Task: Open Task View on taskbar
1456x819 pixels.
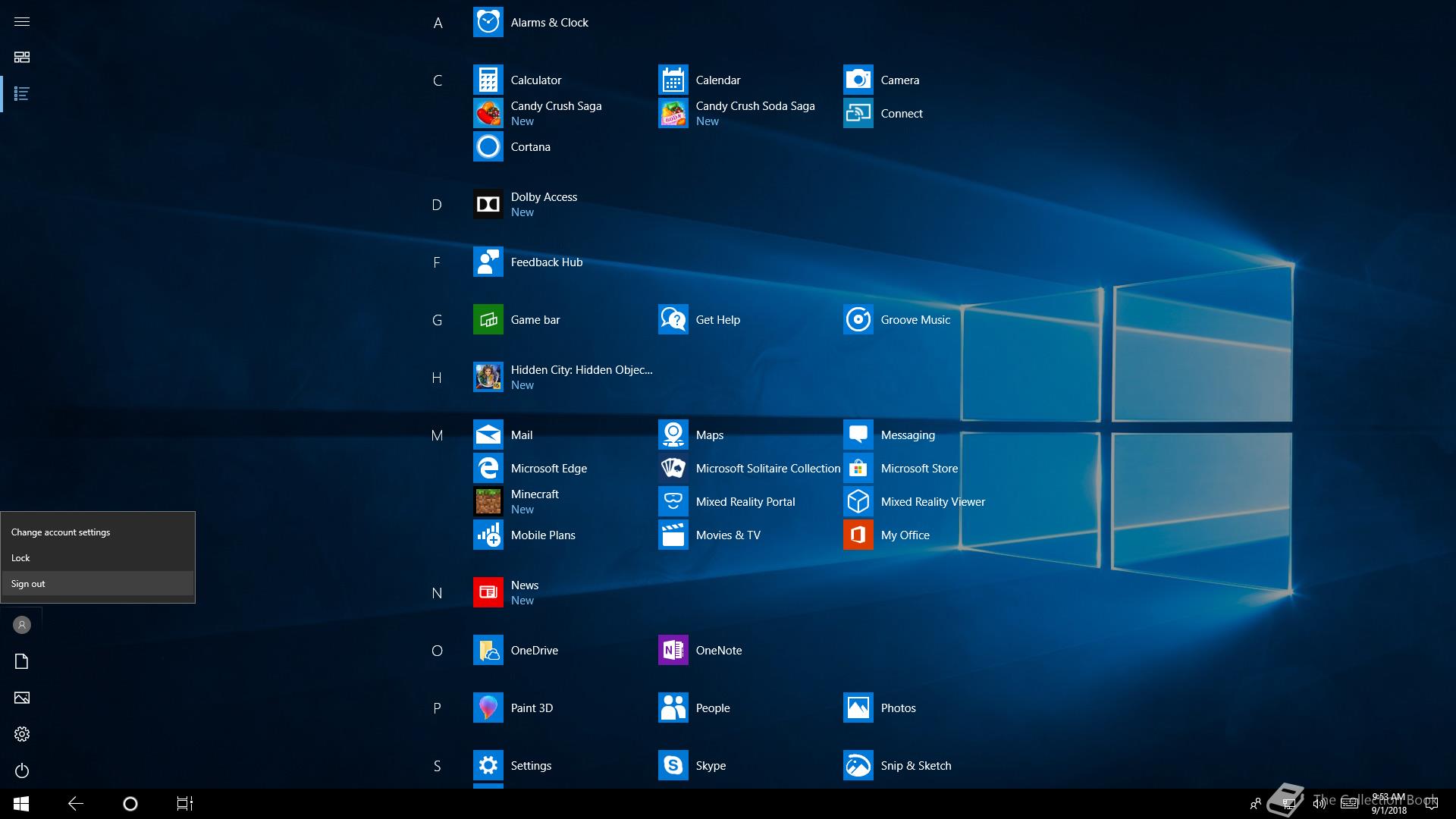Action: tap(185, 804)
